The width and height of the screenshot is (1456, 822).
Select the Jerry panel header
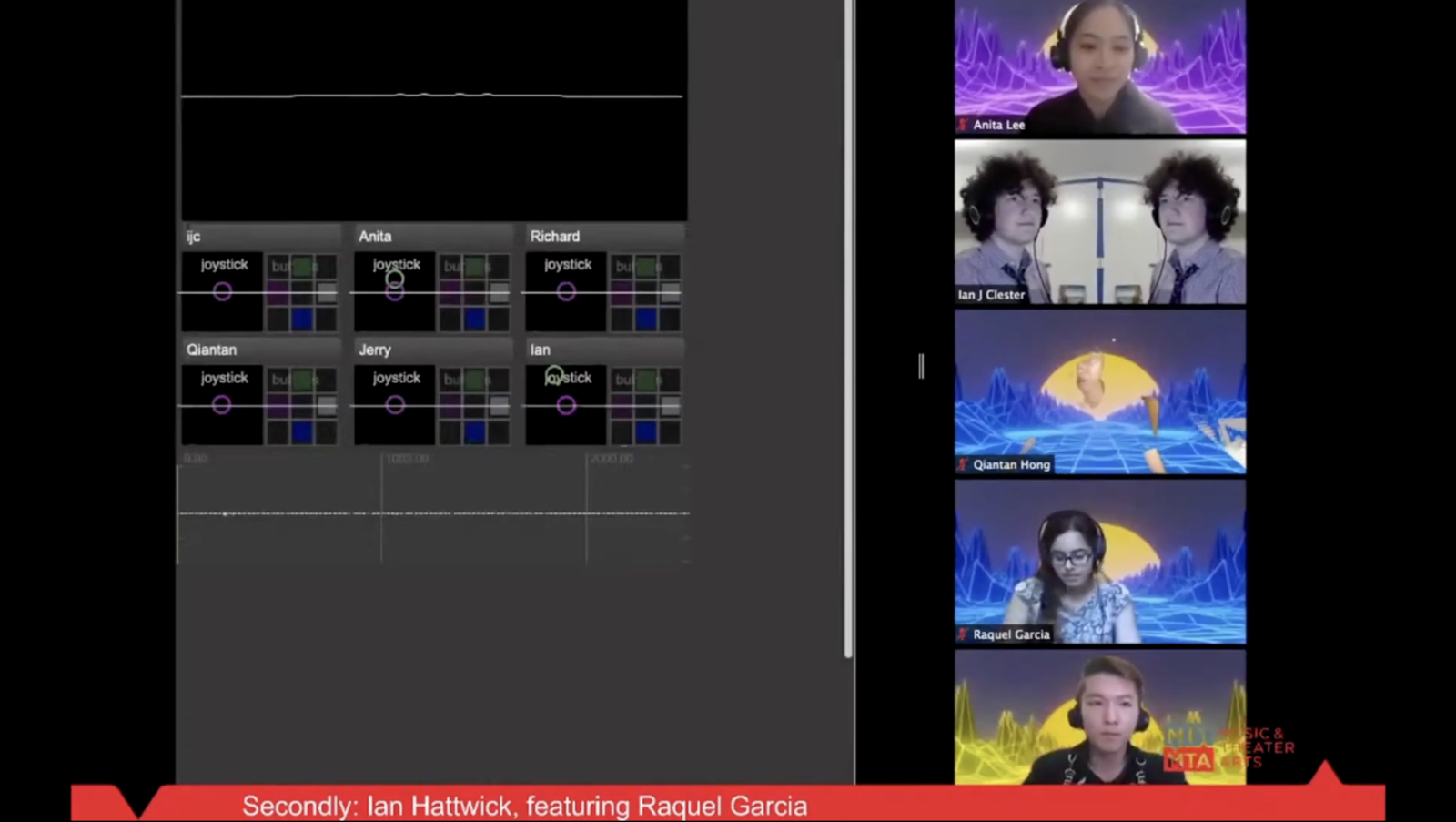tap(432, 350)
